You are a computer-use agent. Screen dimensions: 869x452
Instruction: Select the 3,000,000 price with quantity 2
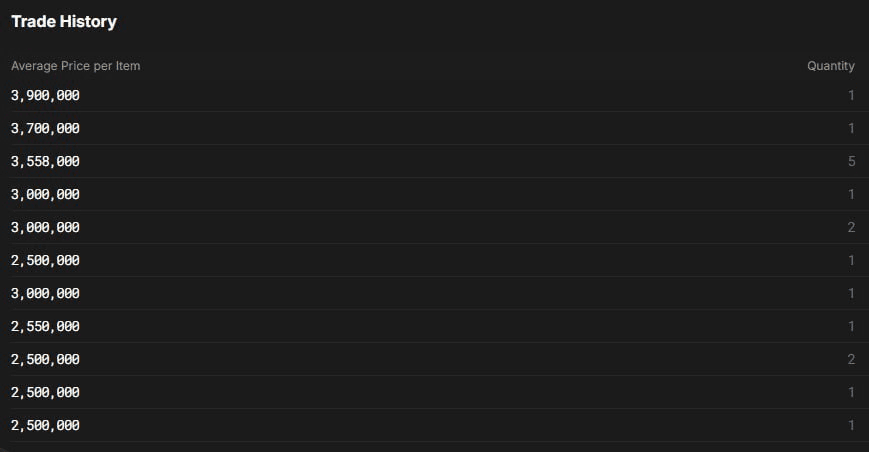coord(45,227)
